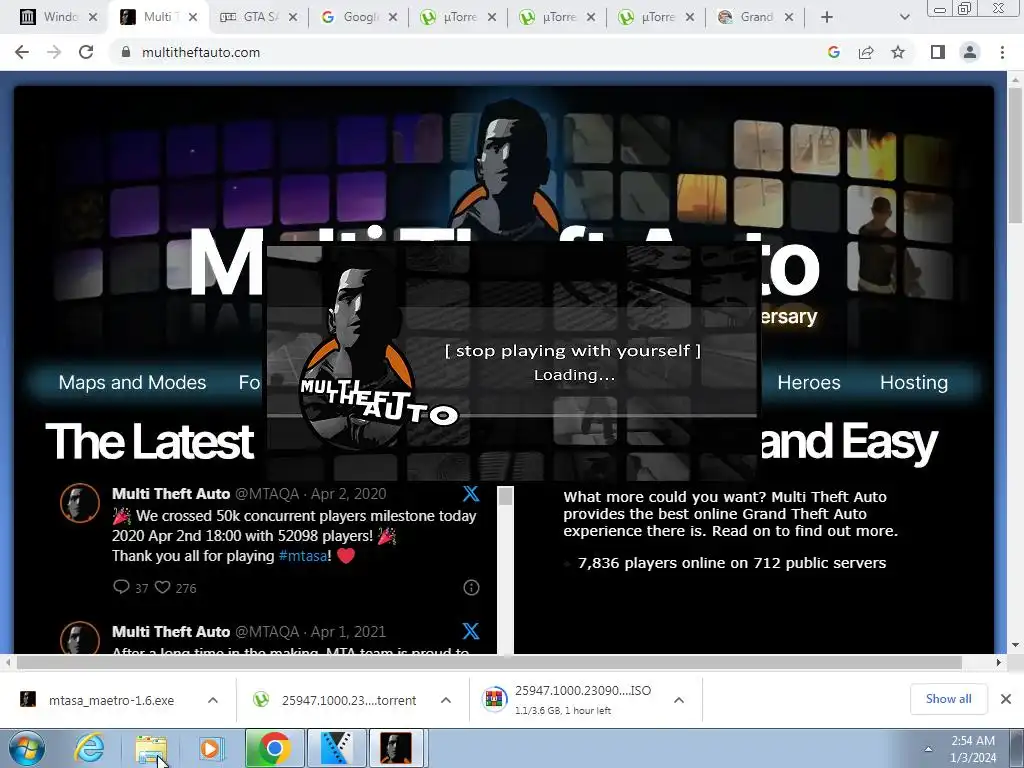Close the Multi Theft Auto tab
Viewport: 1024px width, 768px height.
coord(193,17)
